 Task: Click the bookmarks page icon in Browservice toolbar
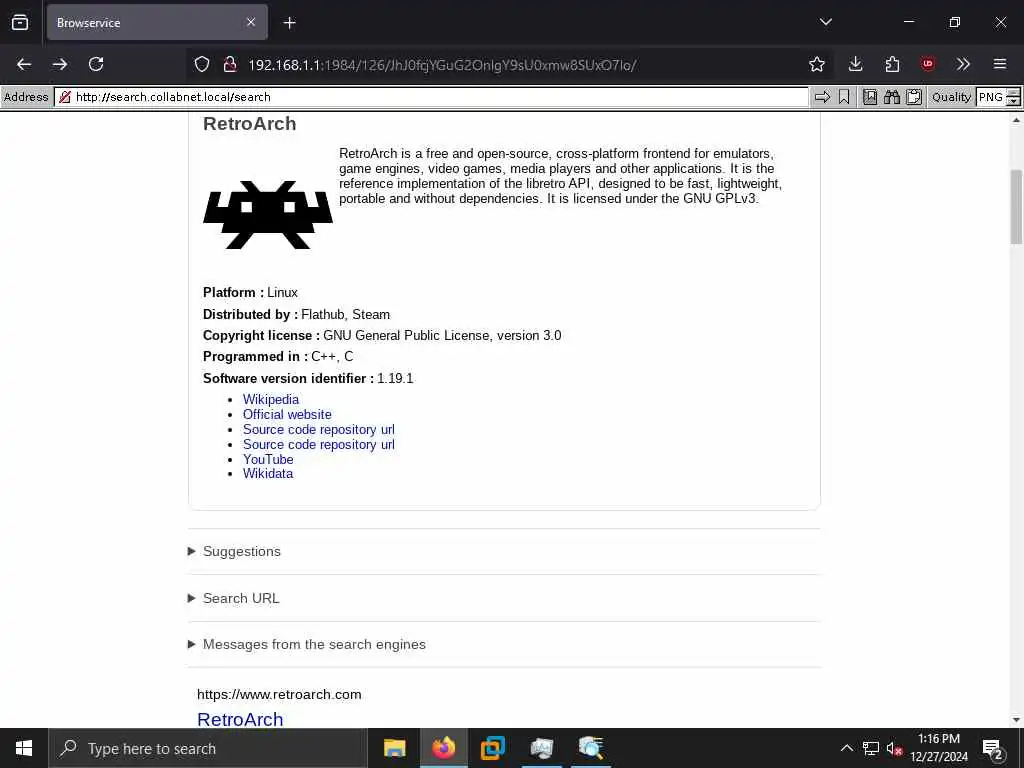click(870, 97)
